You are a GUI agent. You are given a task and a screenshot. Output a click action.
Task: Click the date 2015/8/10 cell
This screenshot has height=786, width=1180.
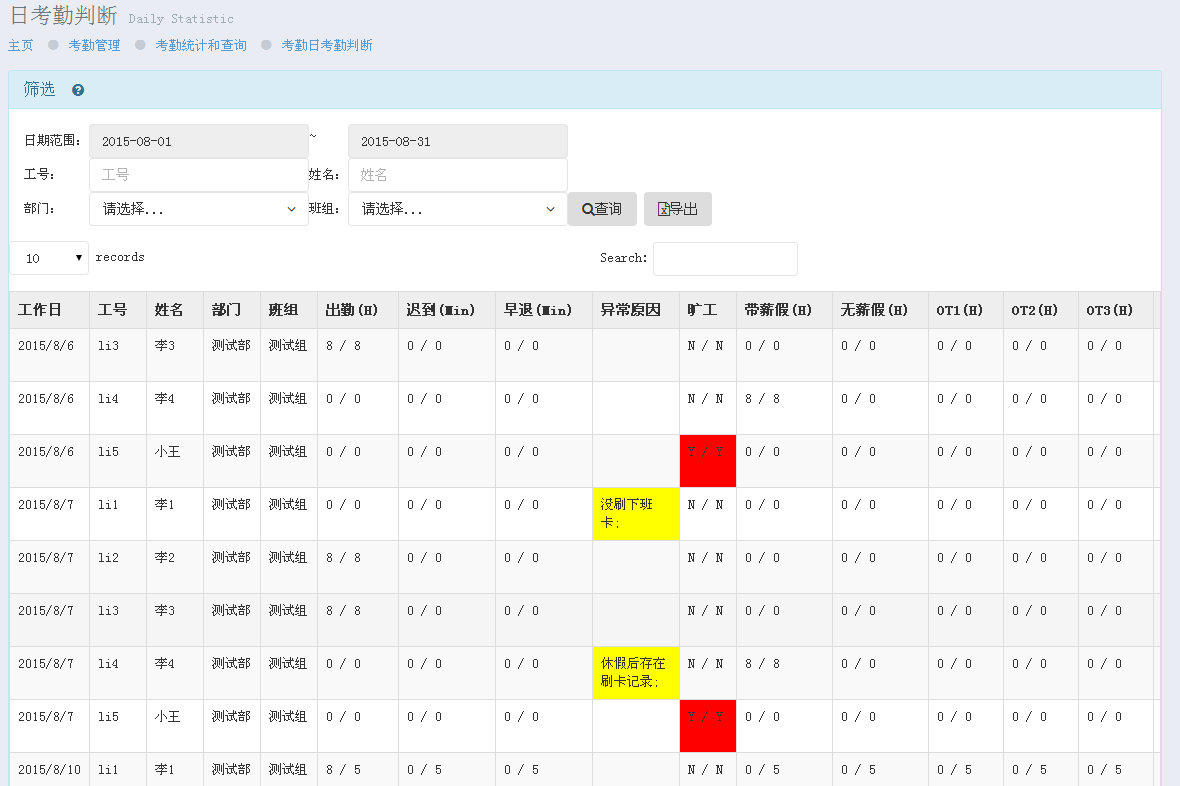(49, 769)
